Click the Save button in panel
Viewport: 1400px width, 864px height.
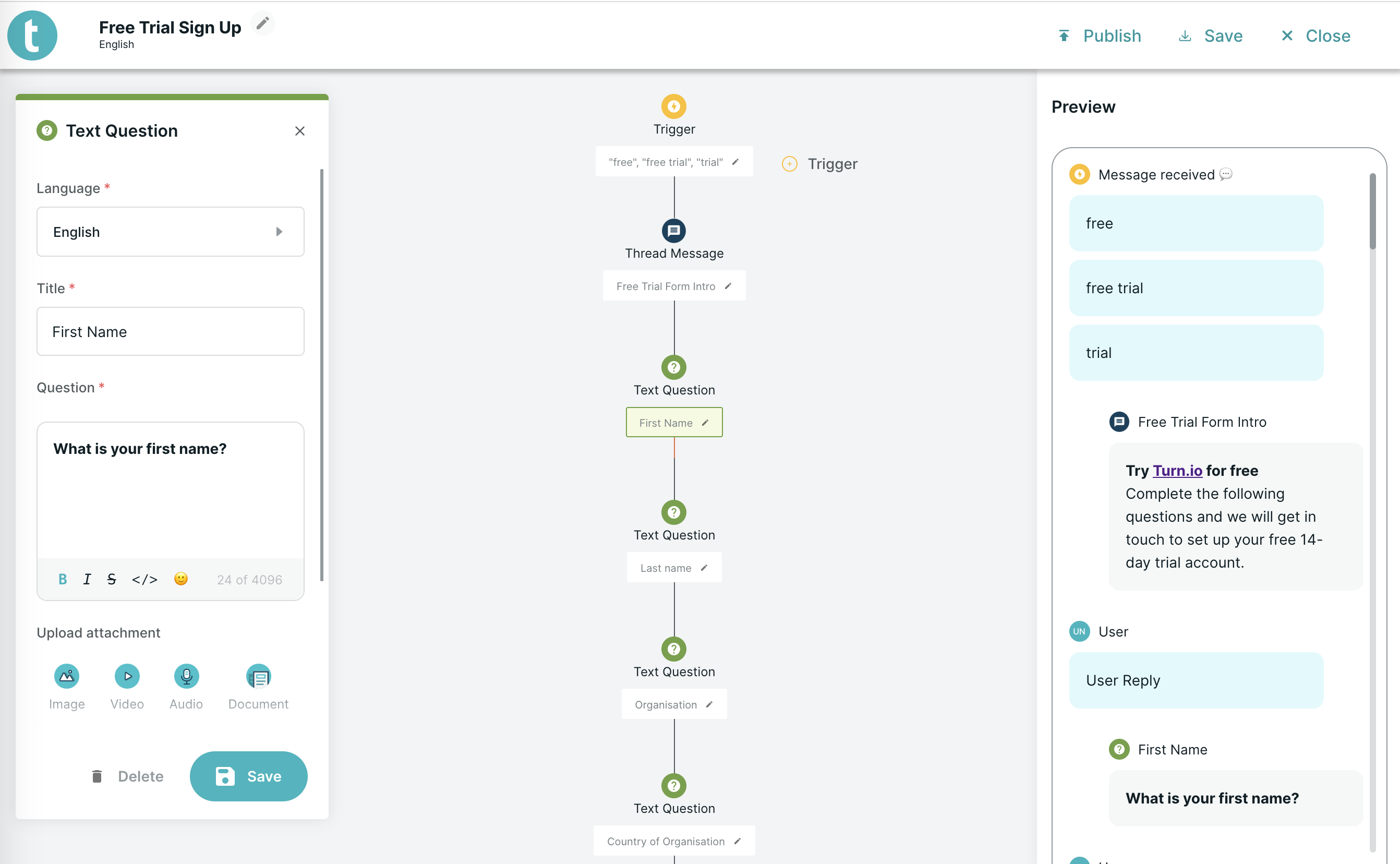[x=248, y=776]
